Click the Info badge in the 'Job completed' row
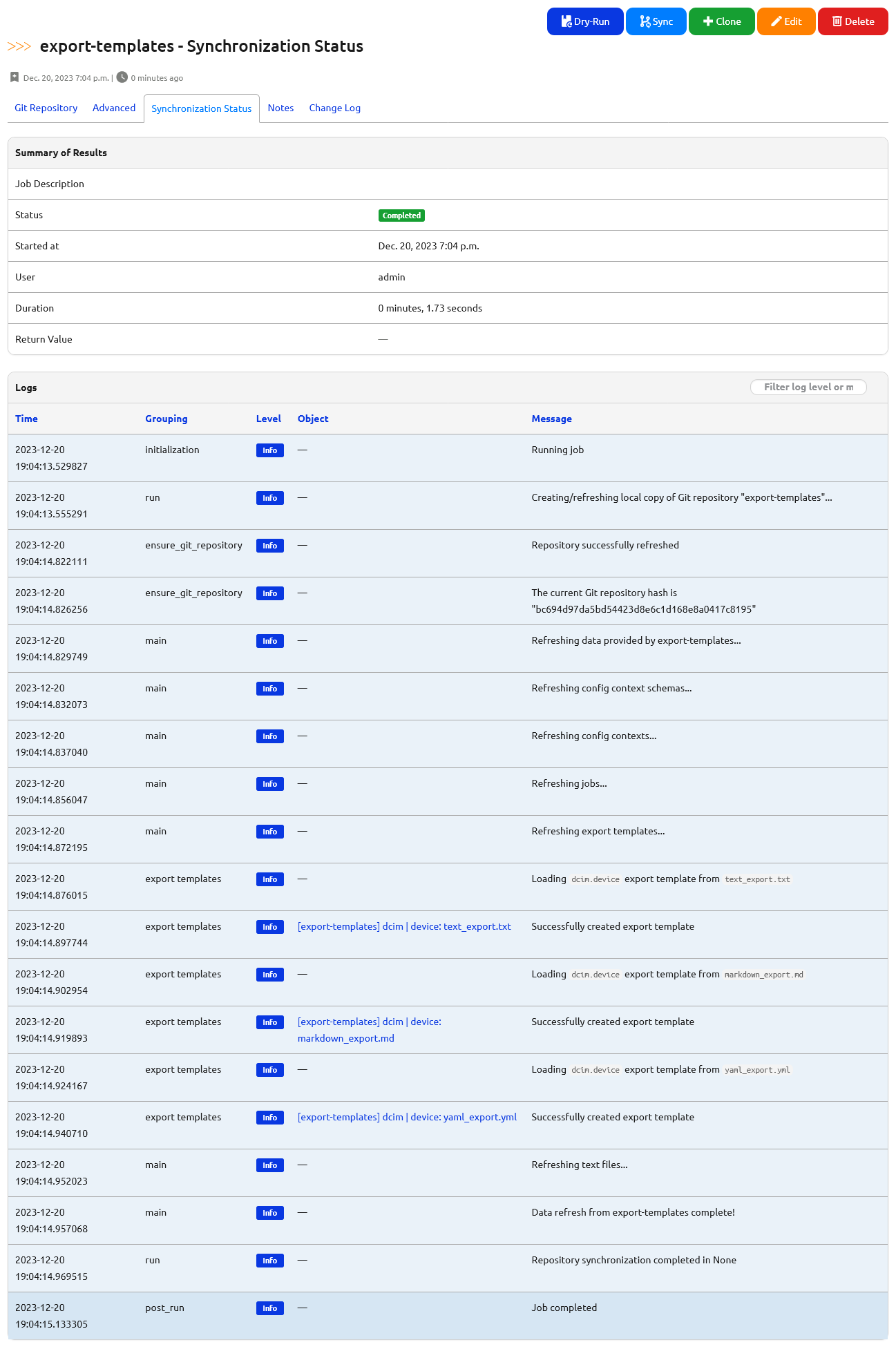This screenshot has height=1349, width=896. pyautogui.click(x=270, y=1308)
